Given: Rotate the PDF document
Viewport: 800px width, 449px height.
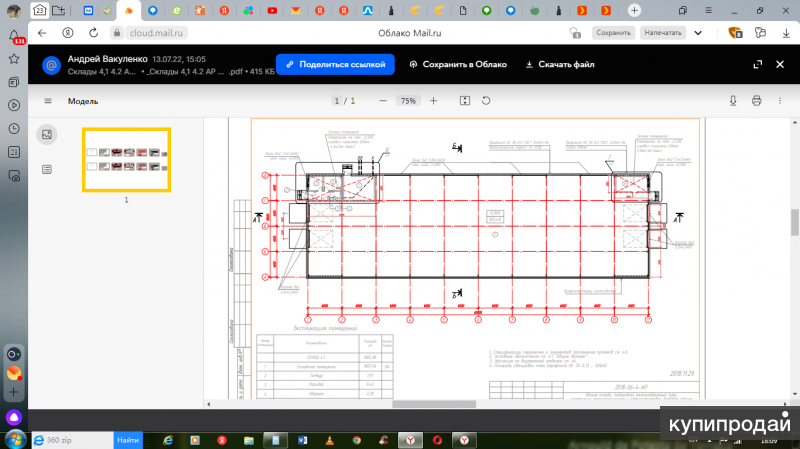Looking at the screenshot, I should point(486,101).
